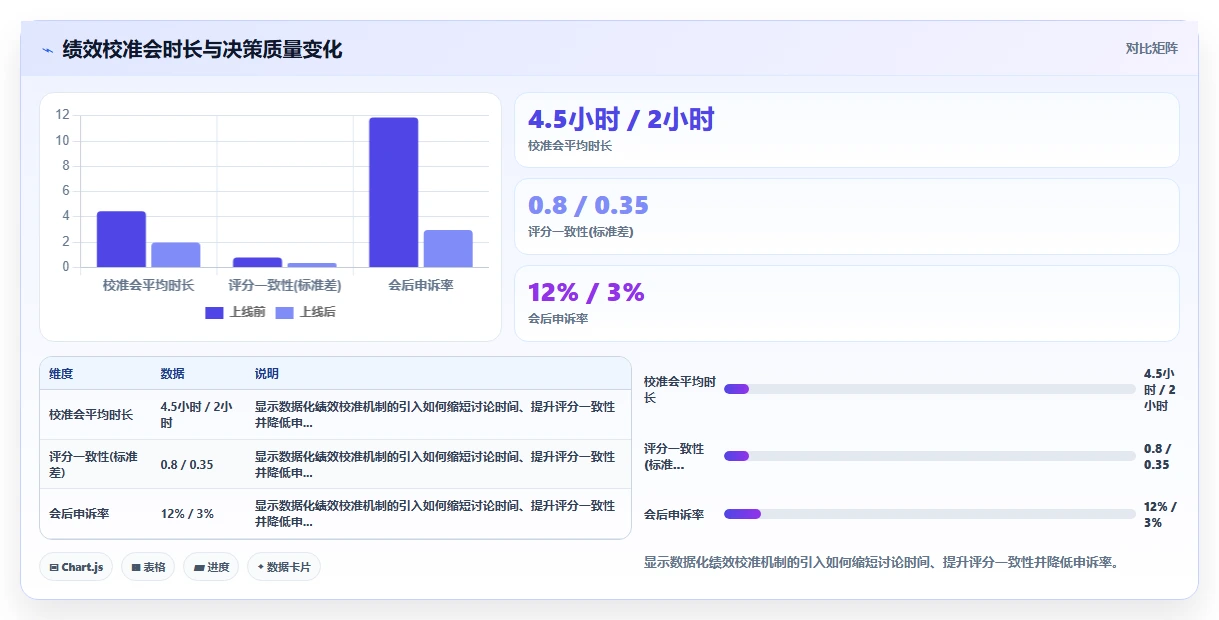Select table data cell 4.5小时 / 2小时

pyautogui.click(x=197, y=415)
